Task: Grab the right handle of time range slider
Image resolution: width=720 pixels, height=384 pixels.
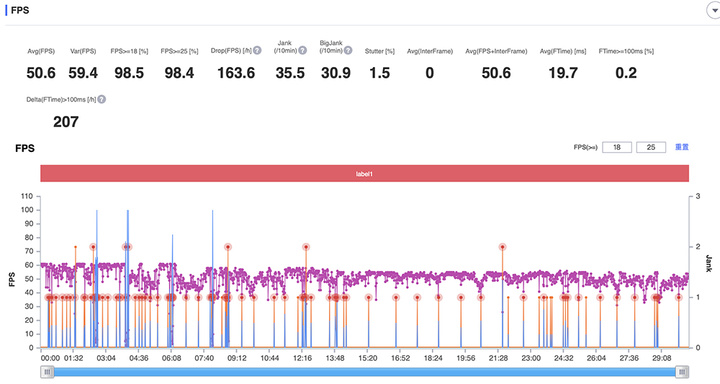Action: pos(682,372)
